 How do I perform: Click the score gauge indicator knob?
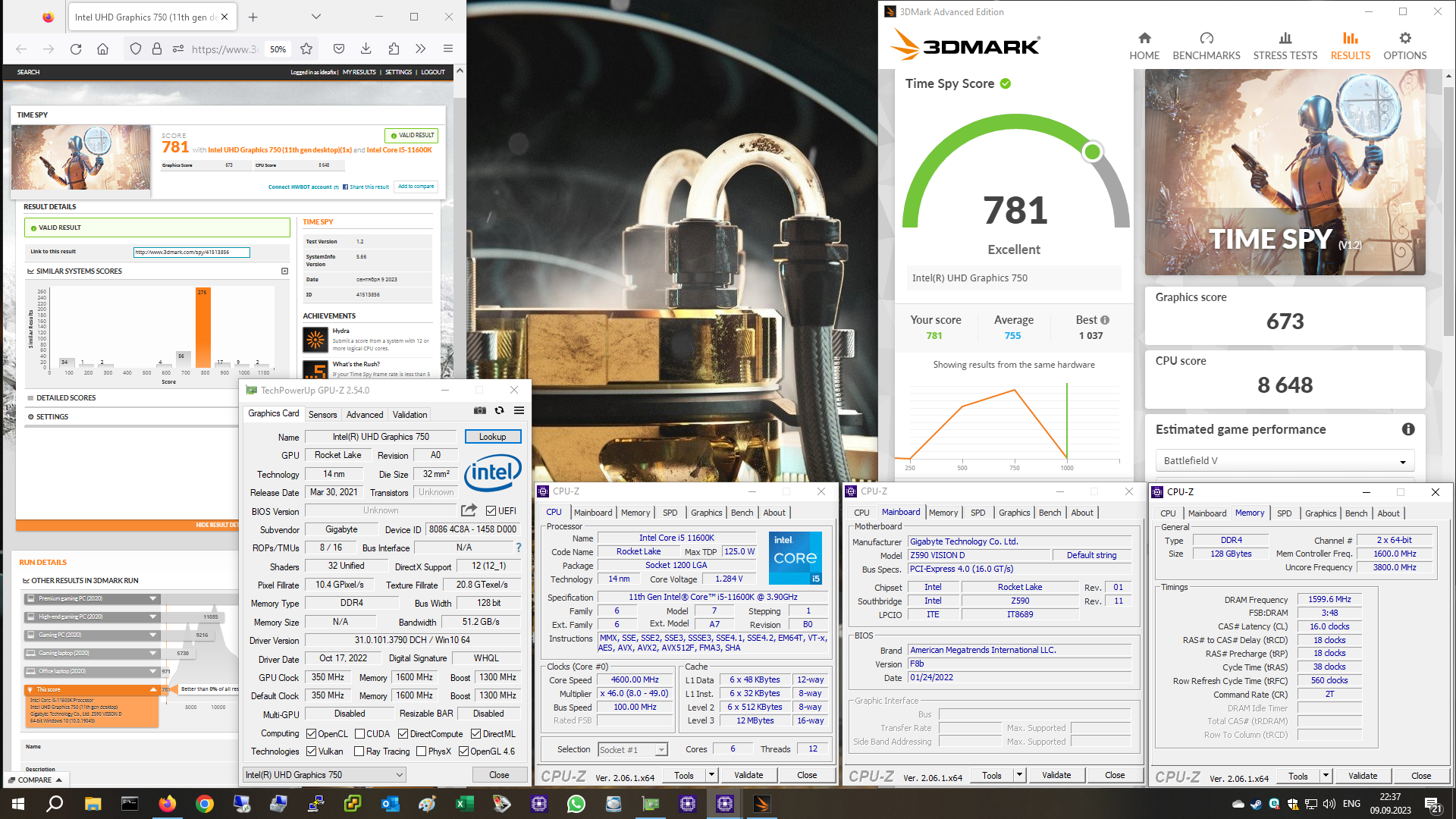[1093, 152]
